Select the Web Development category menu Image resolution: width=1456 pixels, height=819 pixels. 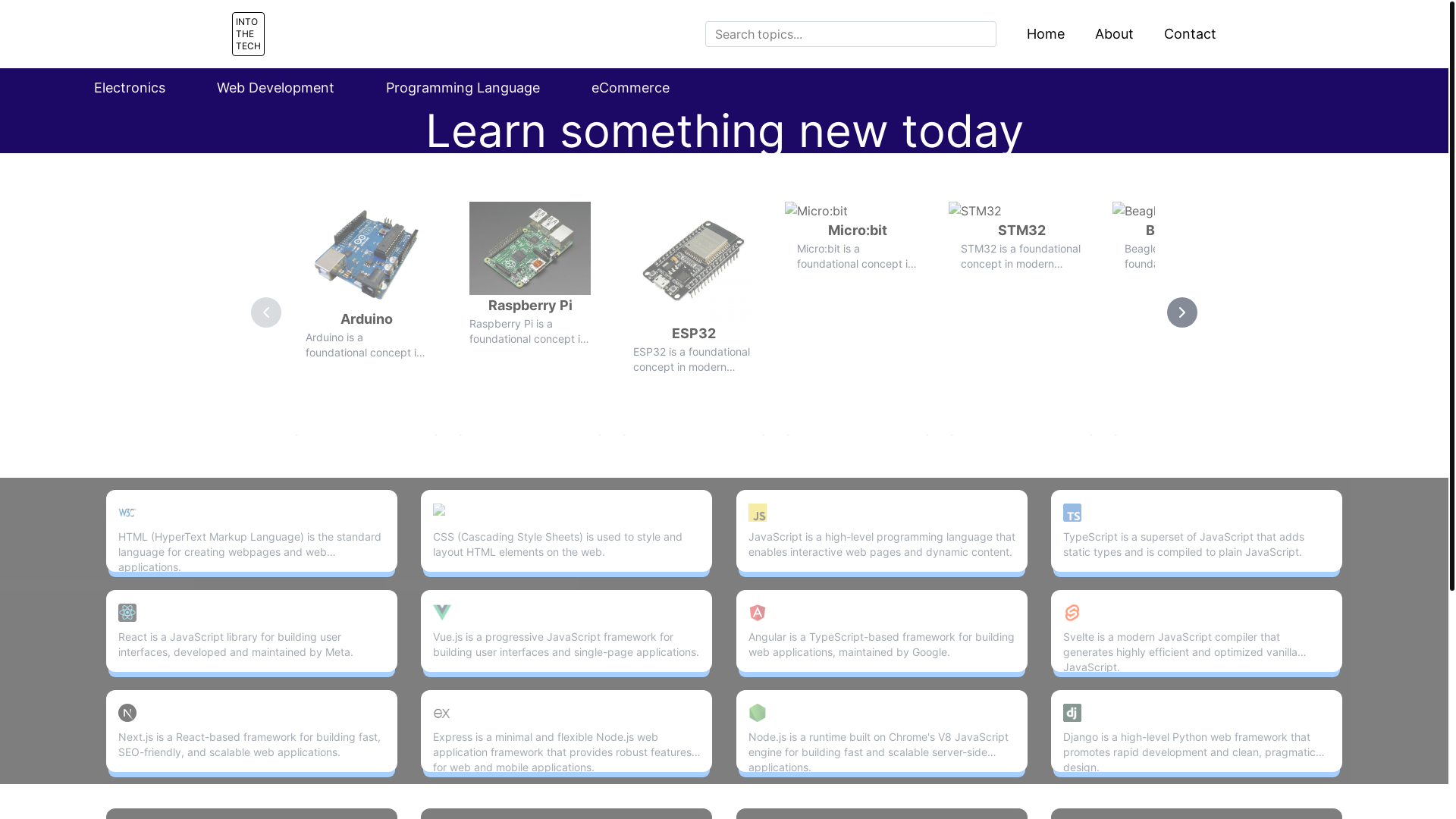point(275,88)
